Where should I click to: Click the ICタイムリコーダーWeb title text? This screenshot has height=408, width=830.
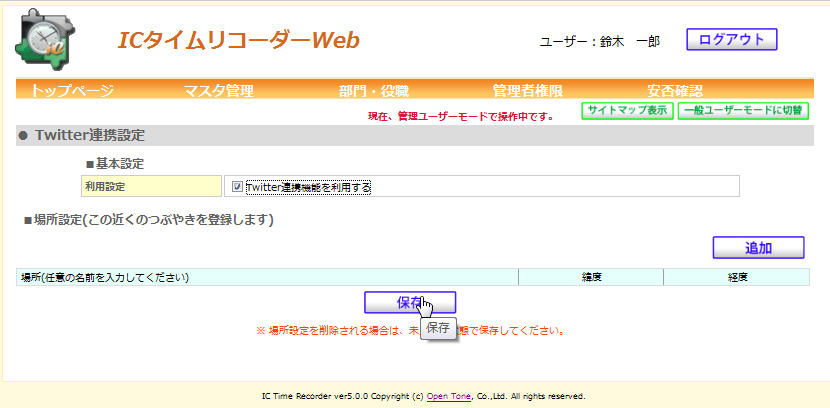pos(238,41)
